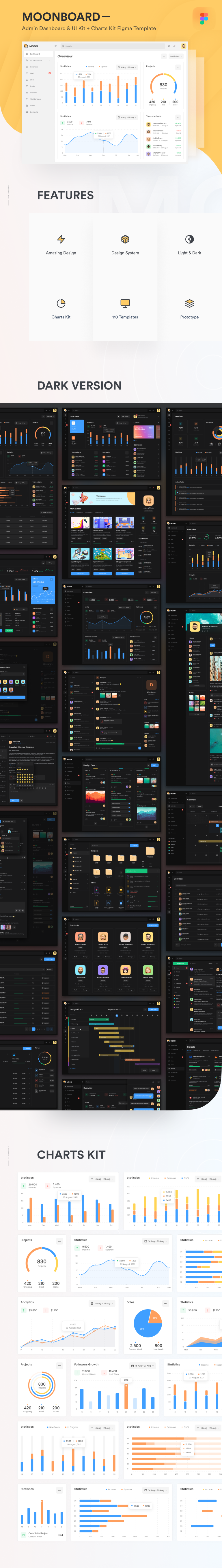Open the Charts Kit pie chart icon
The image size is (222, 1568).
click(x=61, y=303)
